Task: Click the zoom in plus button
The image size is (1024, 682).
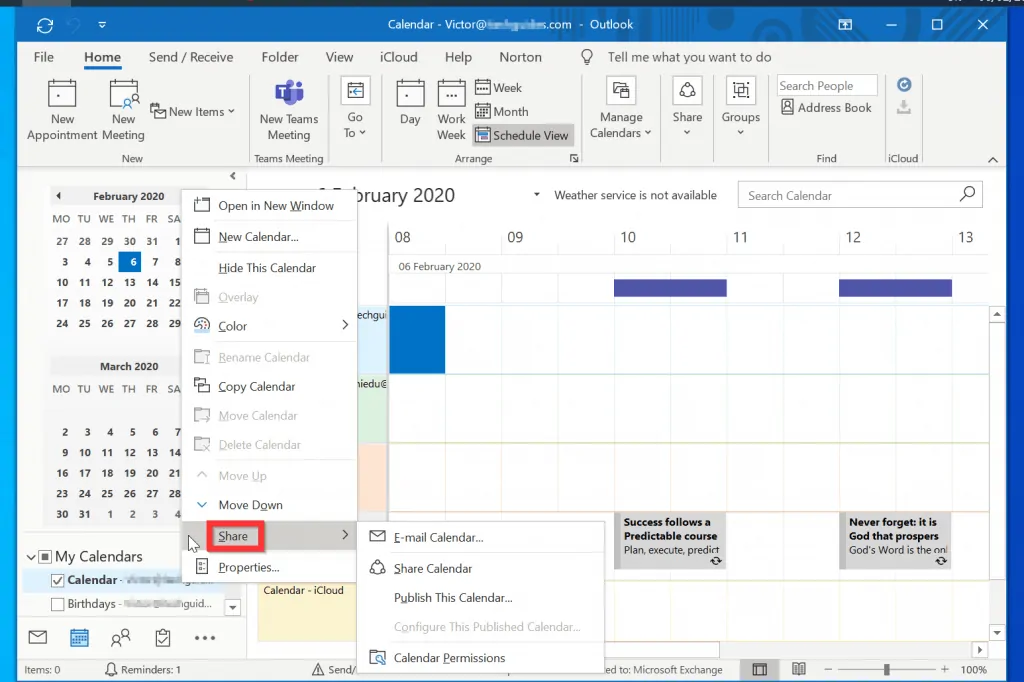Action: [944, 670]
